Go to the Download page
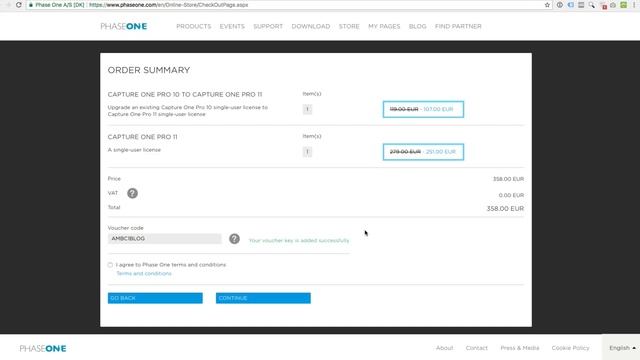Screen dimensions: 640x360 click(311, 27)
